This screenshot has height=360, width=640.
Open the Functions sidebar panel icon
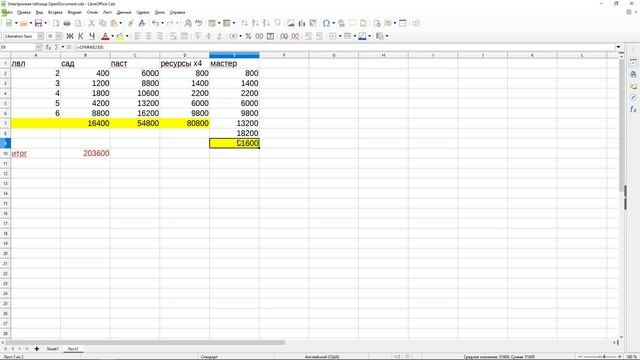point(633,109)
